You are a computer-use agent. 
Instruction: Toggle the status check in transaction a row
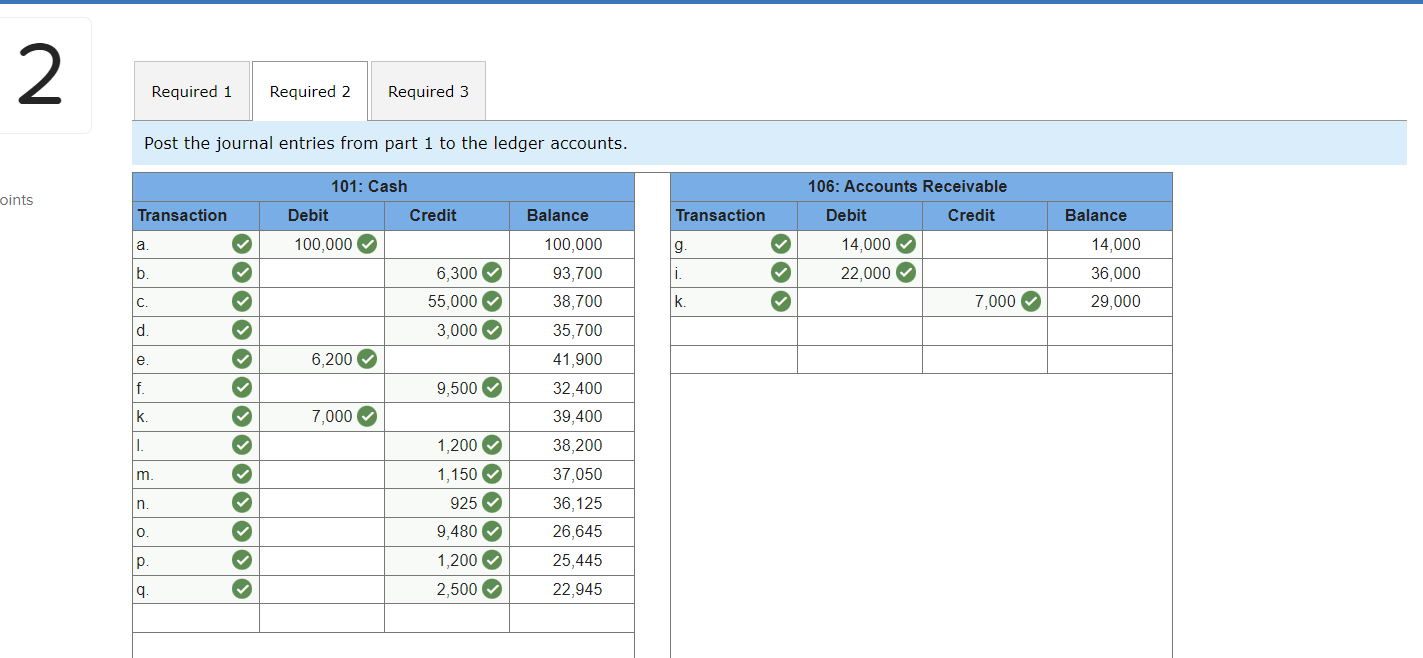tap(241, 244)
